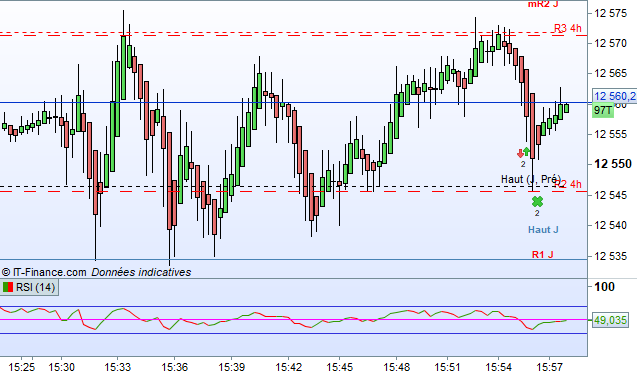Image resolution: width=637 pixels, height=374 pixels.
Task: Click the 15:25 time axis label
Action: [21, 367]
